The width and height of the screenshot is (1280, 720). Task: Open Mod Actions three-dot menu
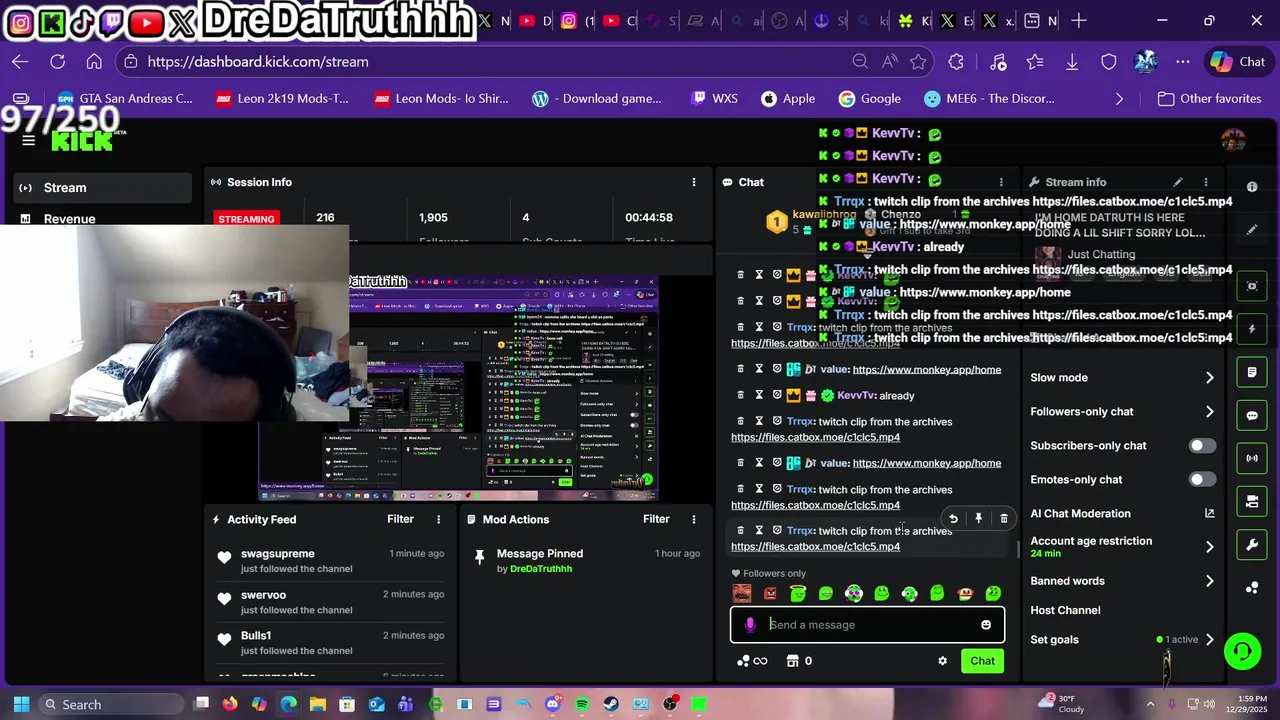point(694,519)
